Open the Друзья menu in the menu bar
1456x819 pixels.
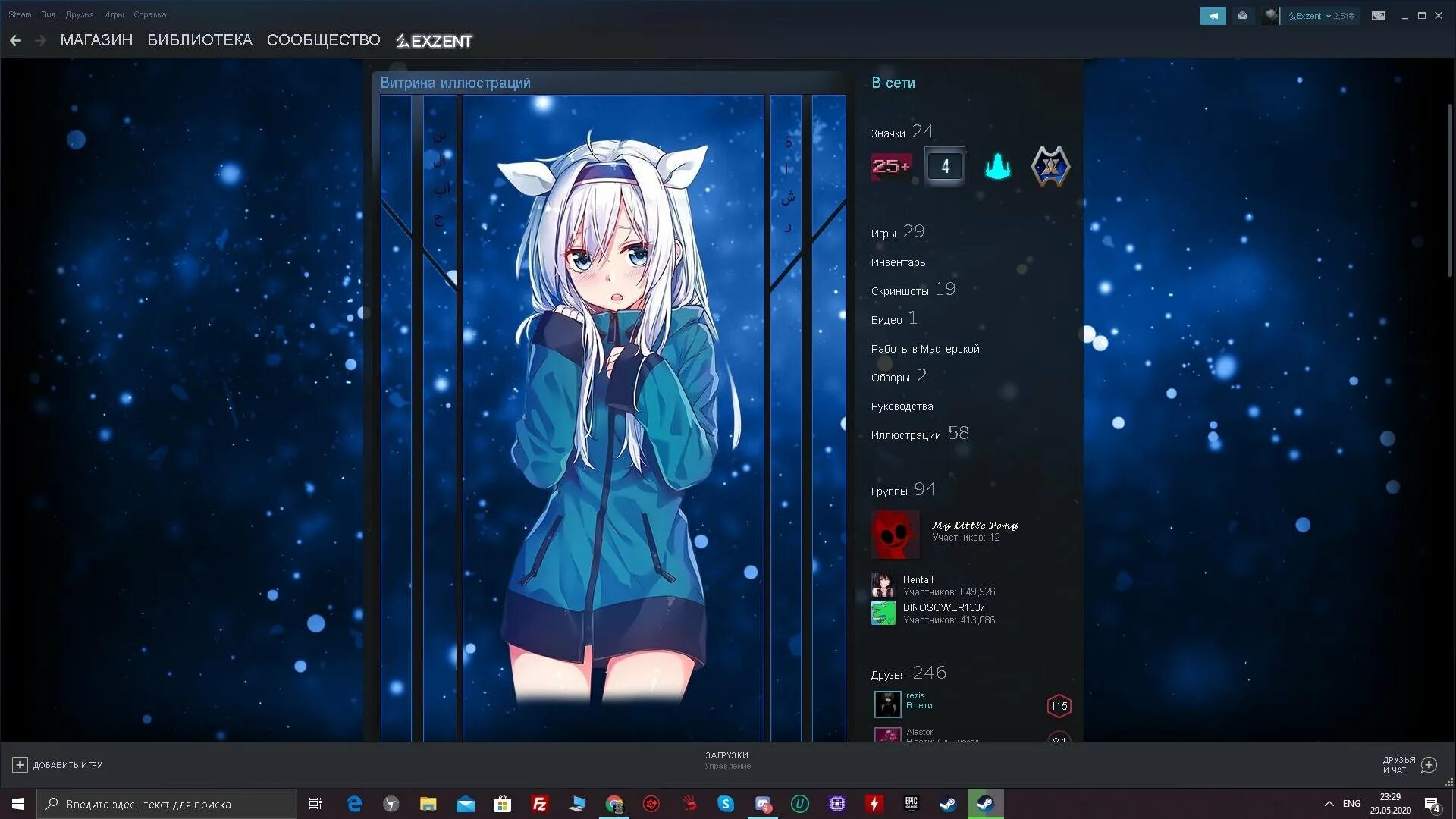[x=80, y=14]
